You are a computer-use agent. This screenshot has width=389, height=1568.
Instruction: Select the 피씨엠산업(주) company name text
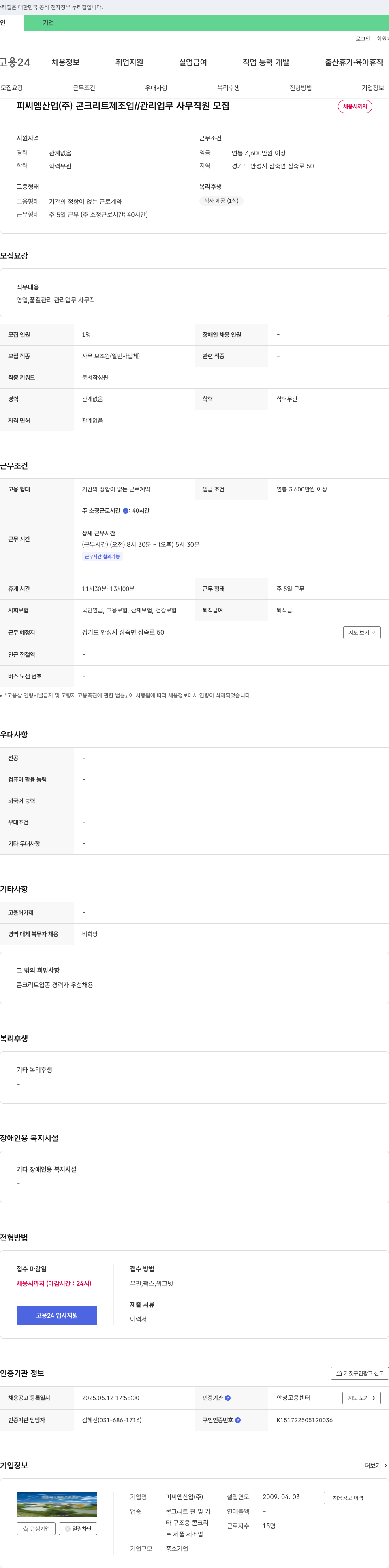tap(184, 1497)
